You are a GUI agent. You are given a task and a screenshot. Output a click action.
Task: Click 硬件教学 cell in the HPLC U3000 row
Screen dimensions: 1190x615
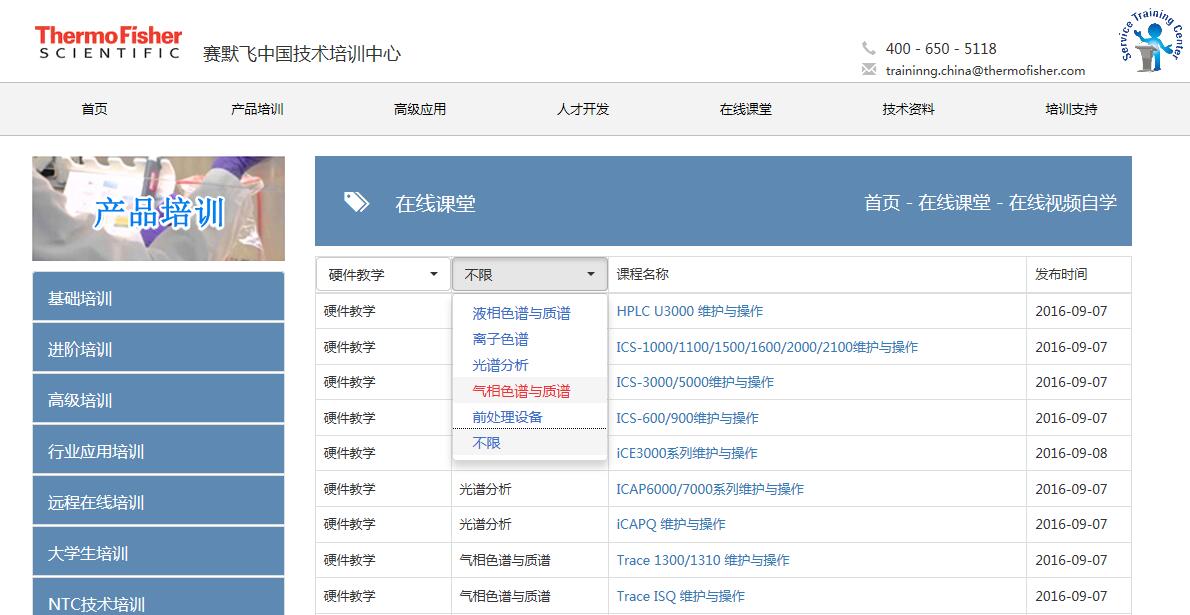(x=349, y=311)
